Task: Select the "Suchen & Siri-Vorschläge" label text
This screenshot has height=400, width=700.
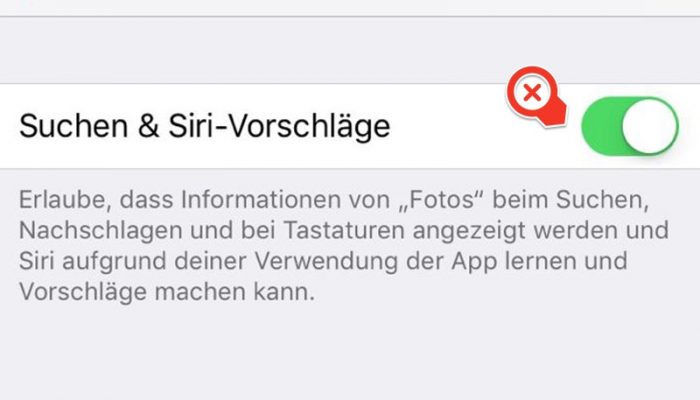Action: pyautogui.click(x=204, y=126)
